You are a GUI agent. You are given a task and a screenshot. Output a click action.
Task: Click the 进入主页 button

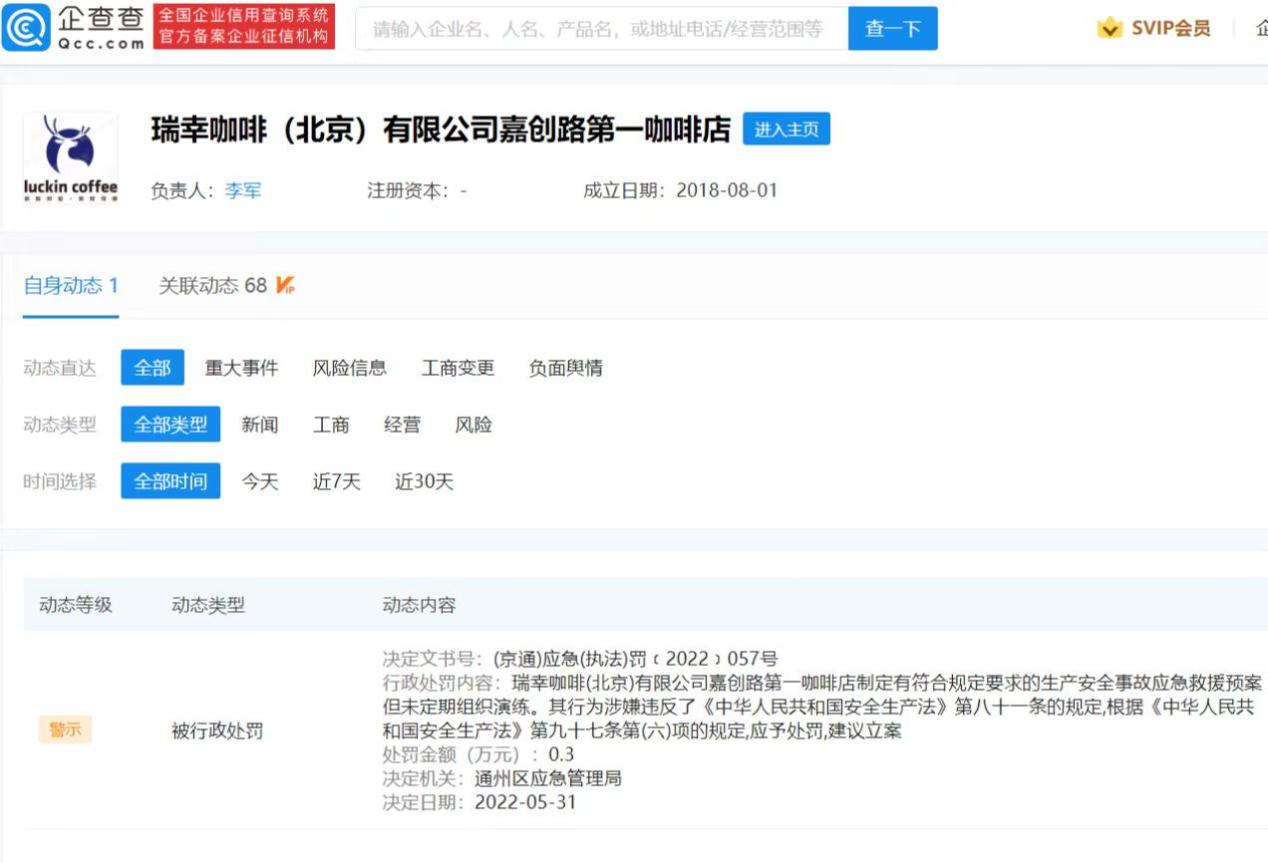click(786, 130)
